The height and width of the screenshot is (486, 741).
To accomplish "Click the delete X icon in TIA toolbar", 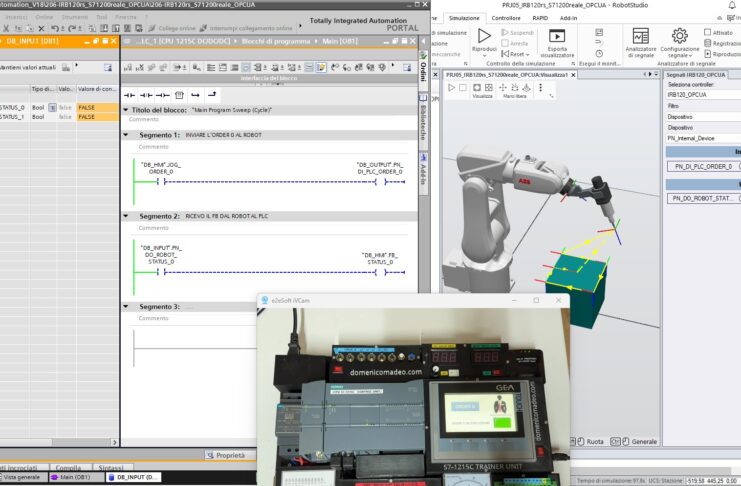I will [x=41, y=28].
